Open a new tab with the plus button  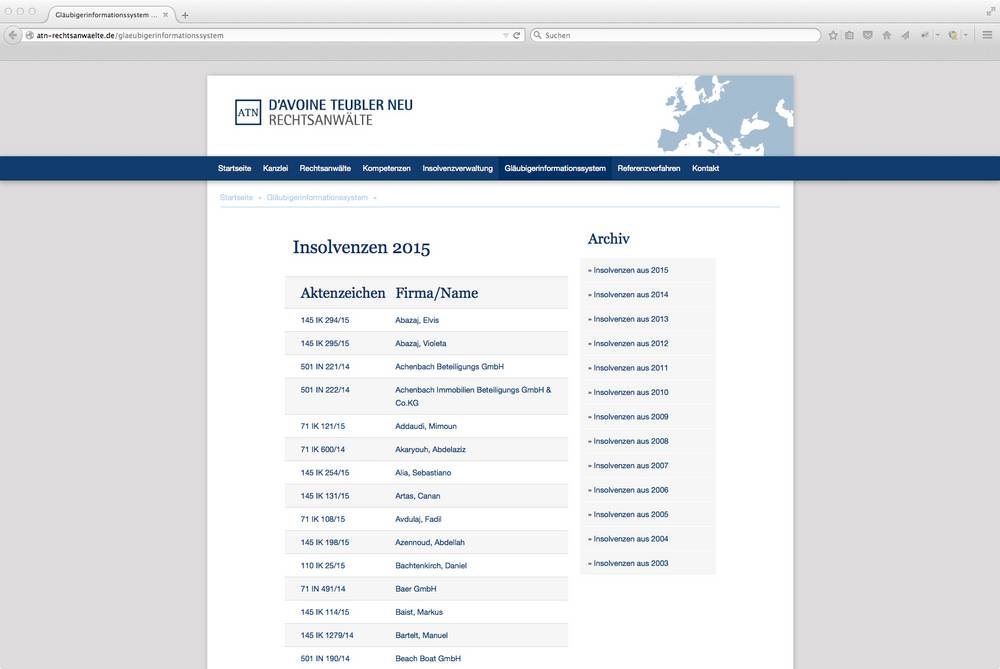[185, 15]
